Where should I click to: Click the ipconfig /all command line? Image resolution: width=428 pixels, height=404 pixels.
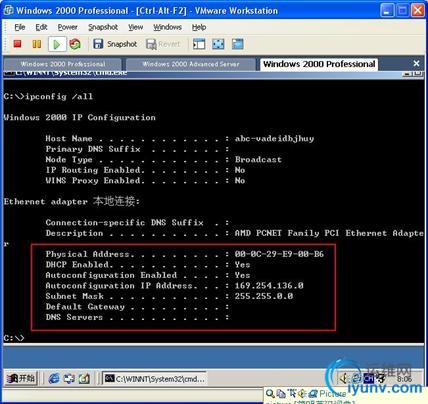click(x=48, y=97)
